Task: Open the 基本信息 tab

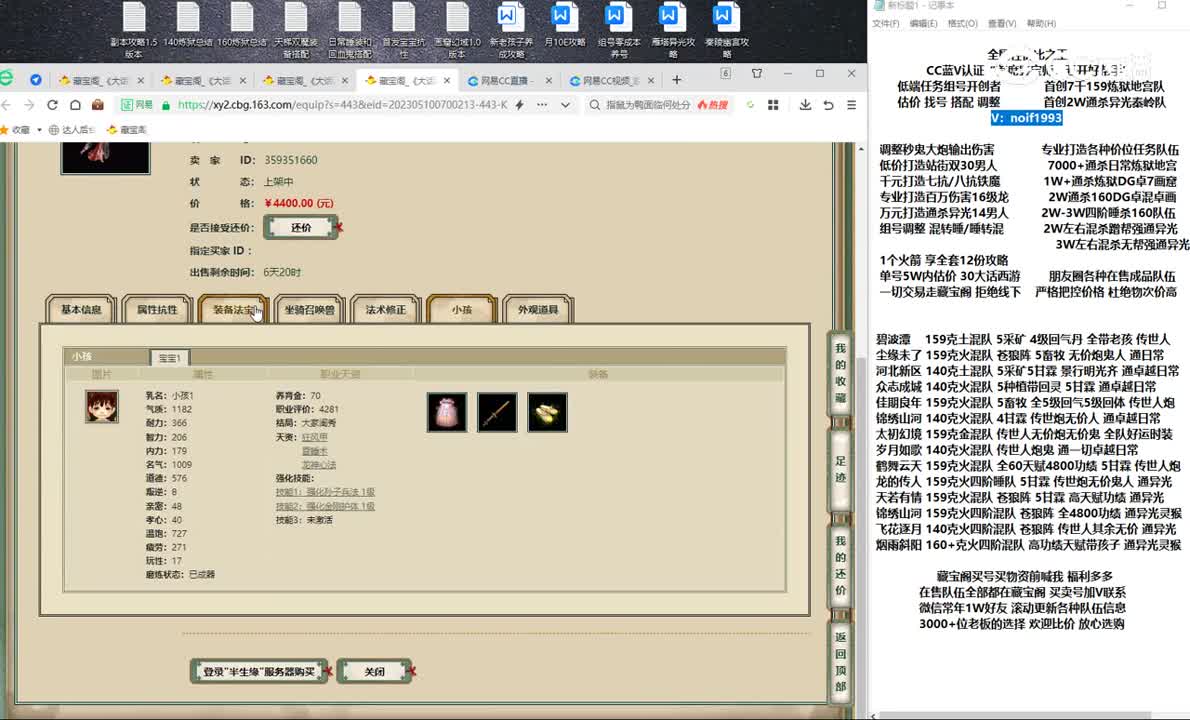Action: point(80,310)
